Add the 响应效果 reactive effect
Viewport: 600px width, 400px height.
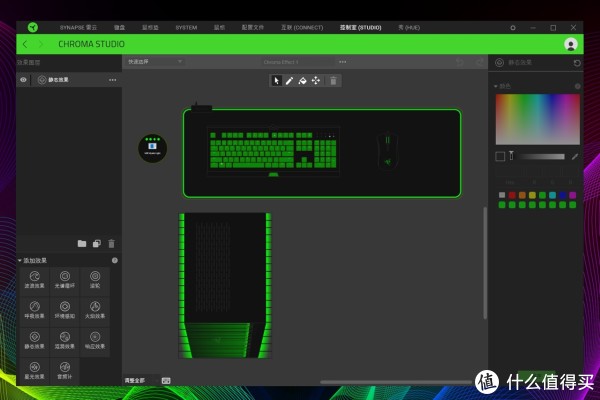click(x=95, y=341)
